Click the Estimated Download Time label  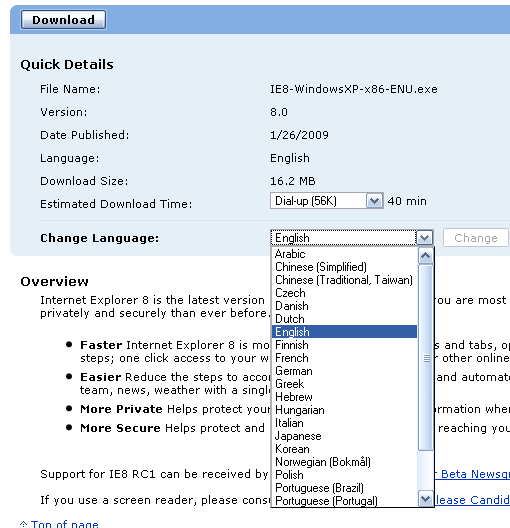point(116,204)
